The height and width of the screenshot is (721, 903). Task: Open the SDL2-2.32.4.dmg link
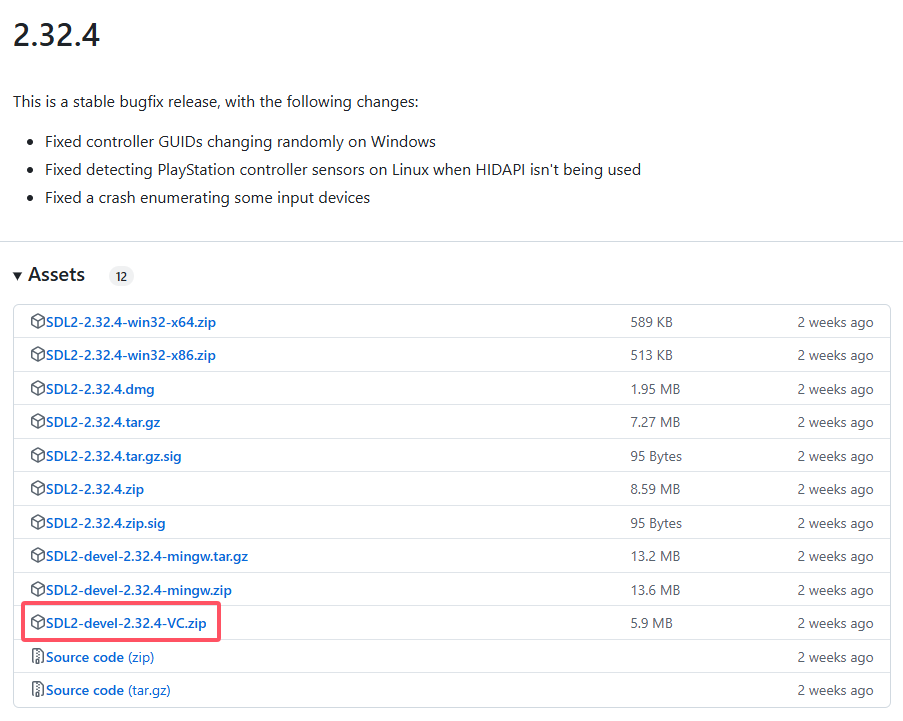point(100,389)
